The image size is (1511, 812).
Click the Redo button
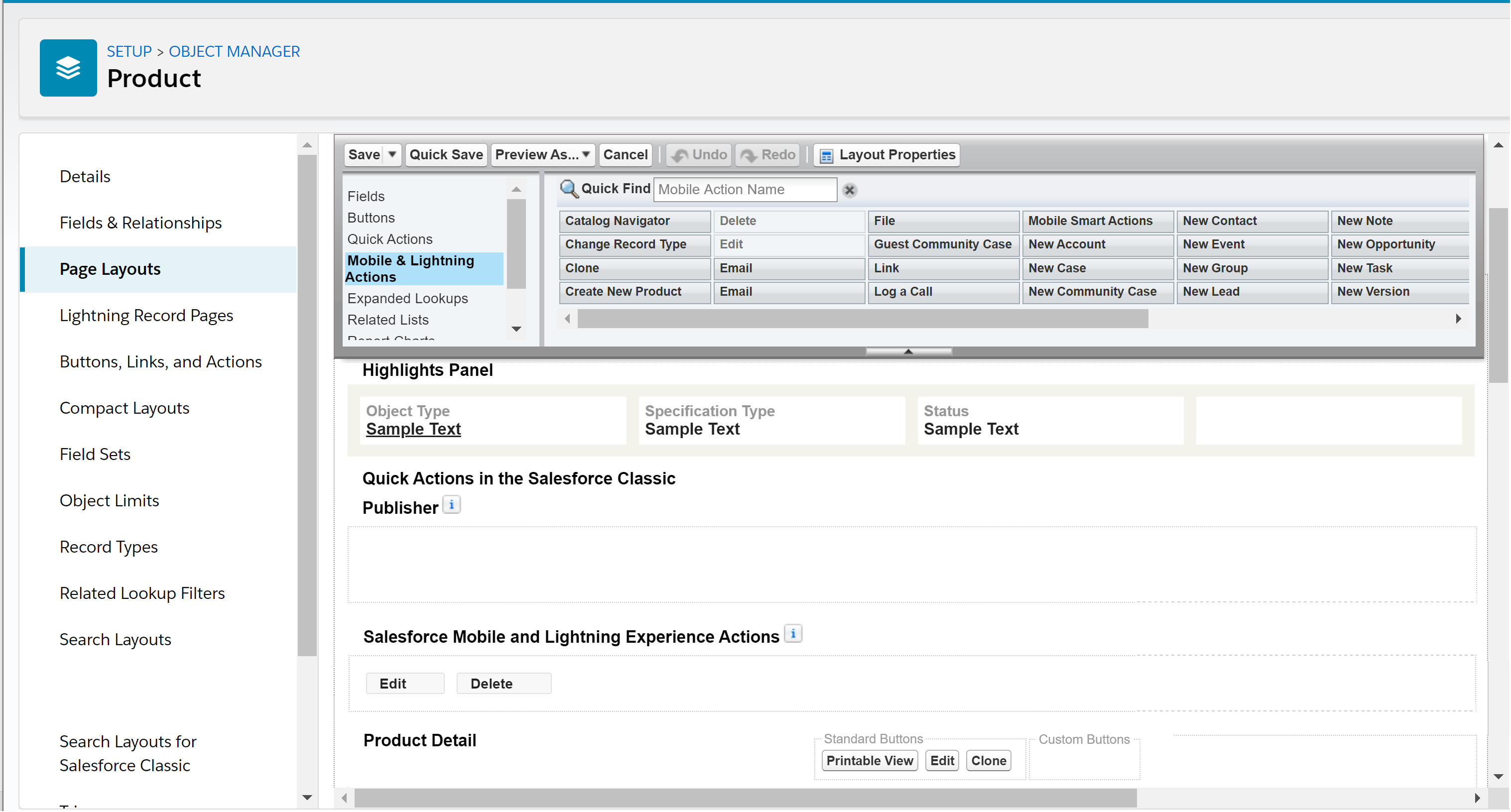tap(768, 155)
